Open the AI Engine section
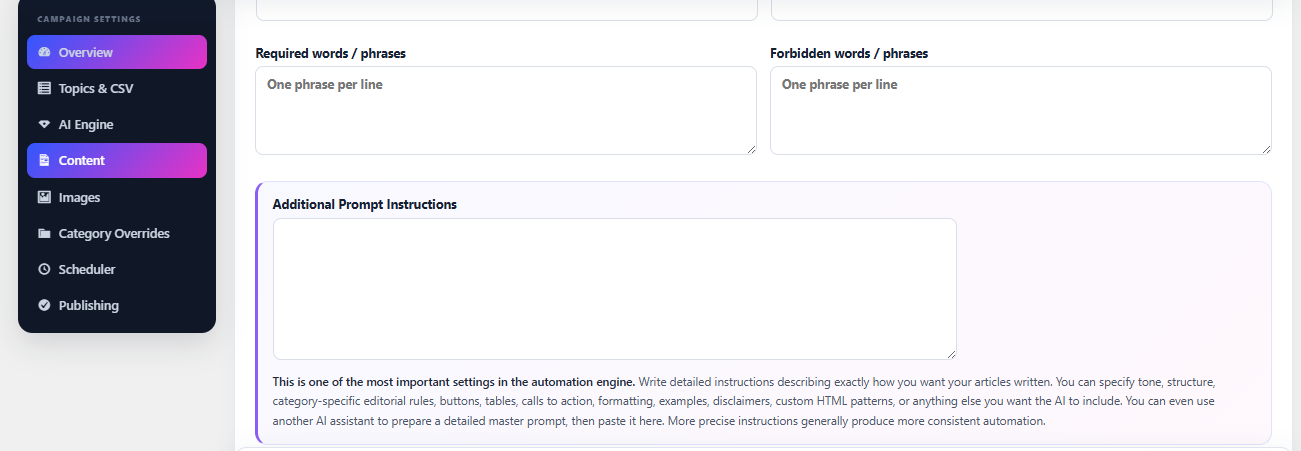Screen dimensions: 1301x451 (x=117, y=125)
